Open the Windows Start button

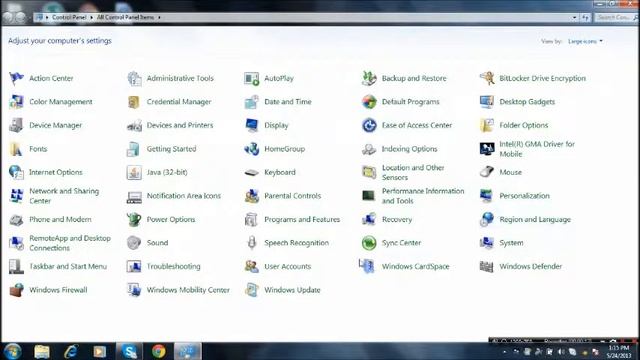[x=12, y=351]
